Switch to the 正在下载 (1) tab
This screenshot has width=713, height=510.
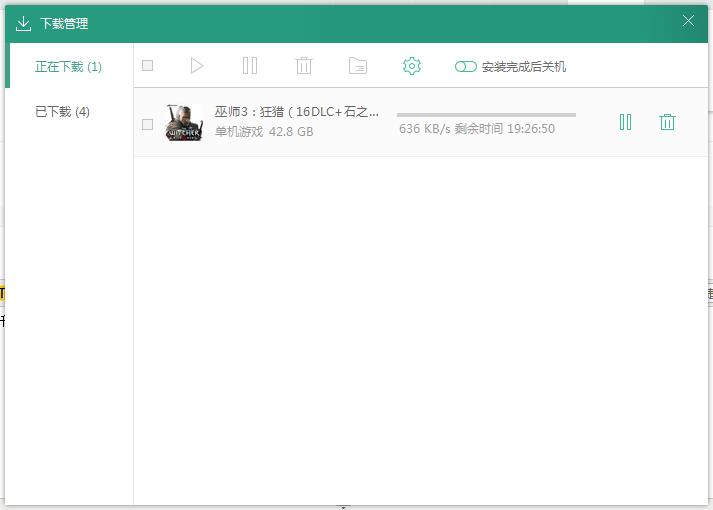(x=69, y=66)
